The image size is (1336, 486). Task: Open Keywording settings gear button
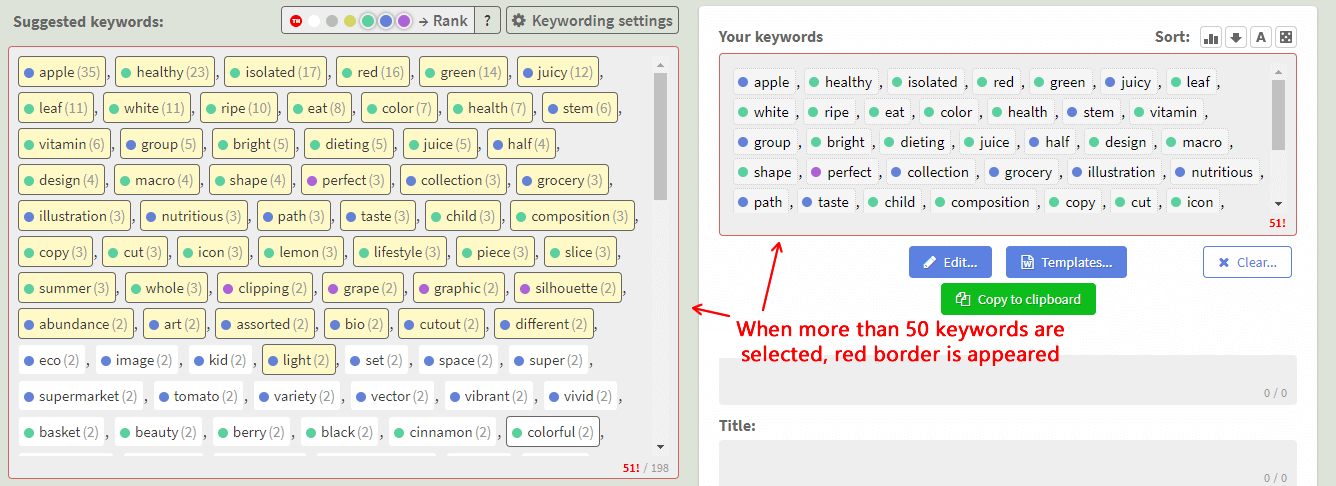pos(592,20)
